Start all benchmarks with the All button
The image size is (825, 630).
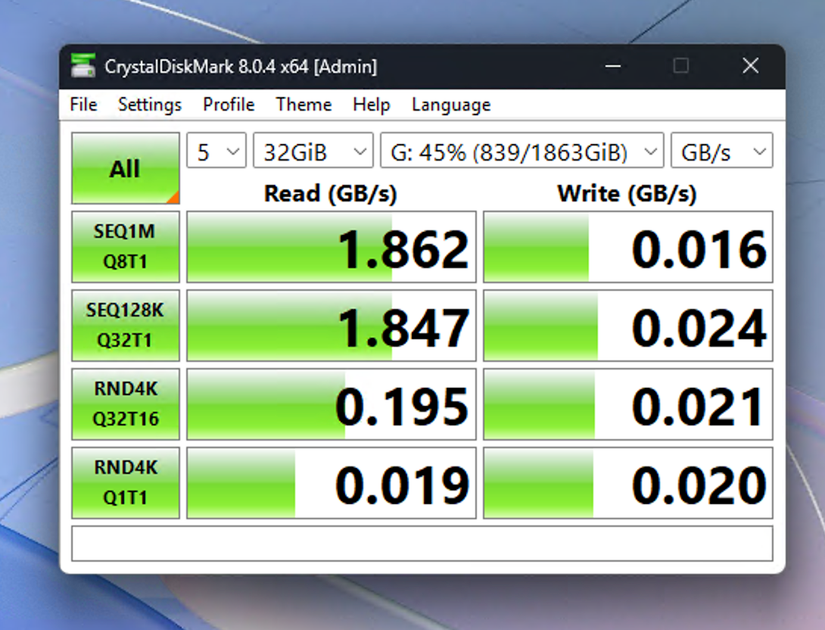pyautogui.click(x=124, y=168)
